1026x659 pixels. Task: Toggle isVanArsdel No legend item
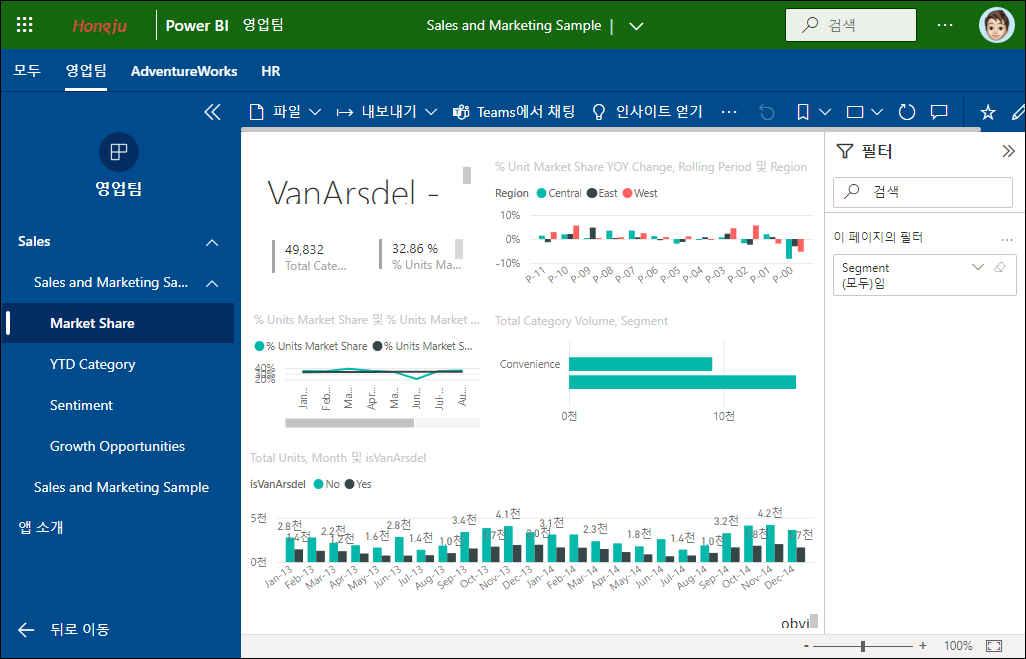327,484
